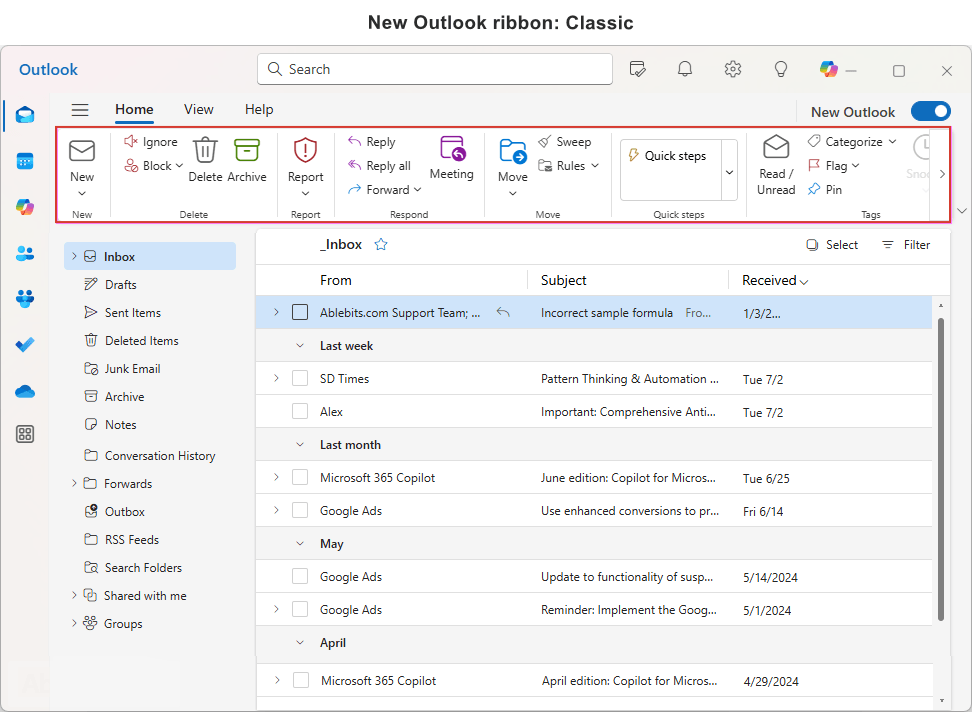This screenshot has height=712, width=972.
Task: Click the Delete trash icon in the ribbon
Action: [x=205, y=151]
